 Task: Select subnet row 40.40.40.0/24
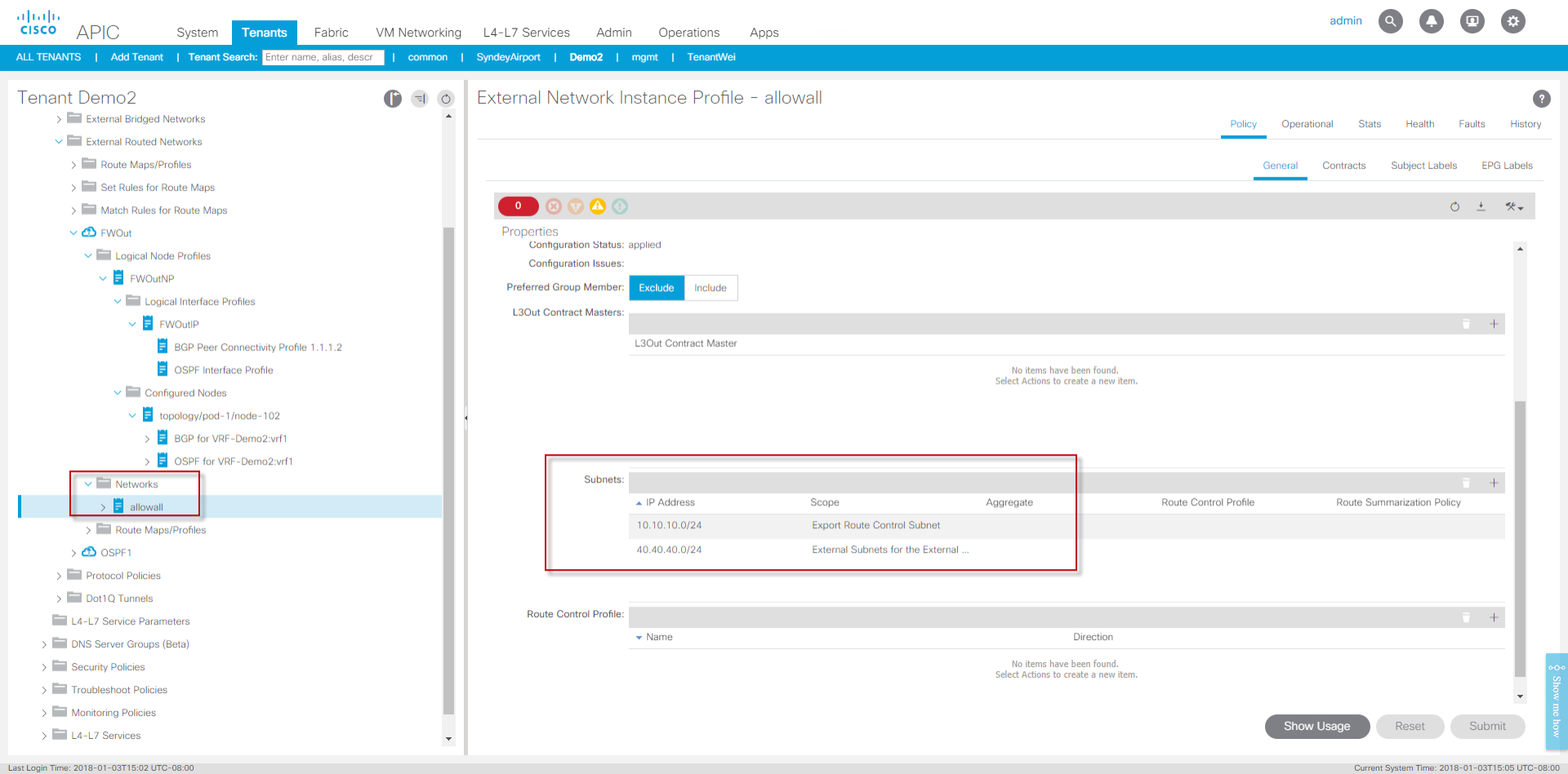tap(1067, 550)
